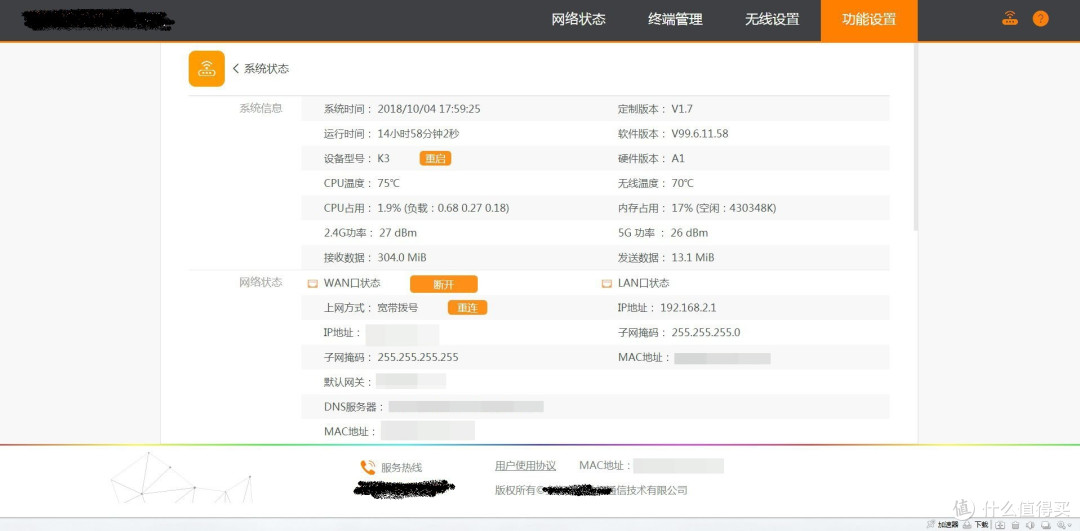Click the page vertical scrollbar

tap(915, 136)
